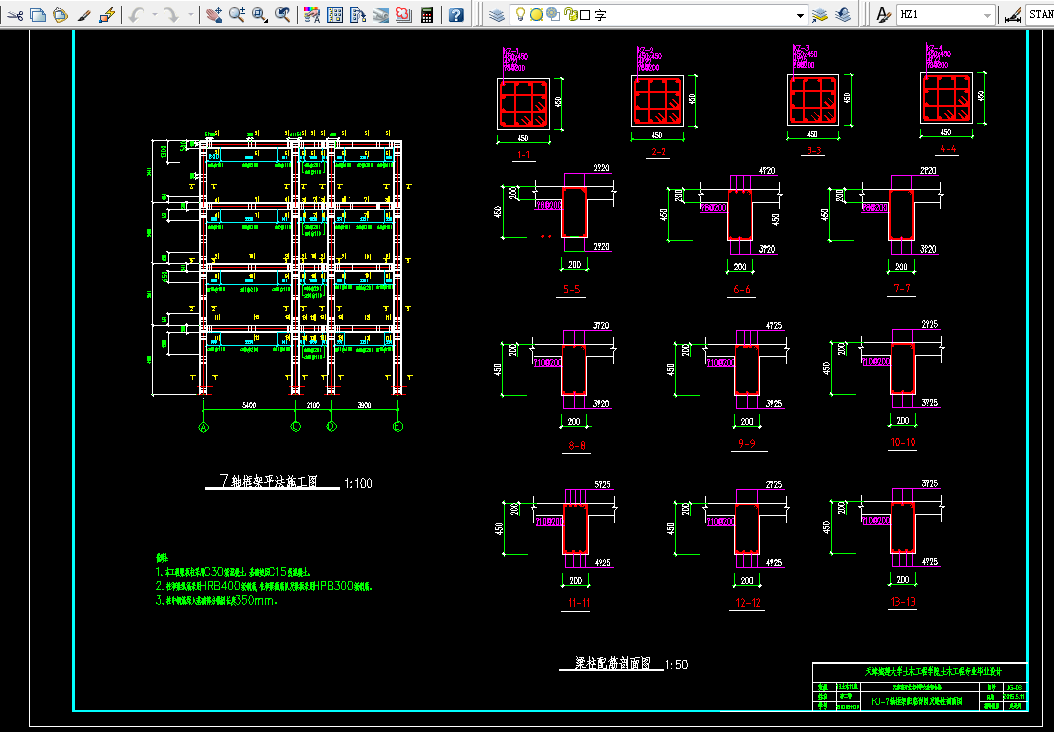This screenshot has height=732, width=1054.
Task: Toggle the layer lock padlock icon
Action: [x=570, y=14]
